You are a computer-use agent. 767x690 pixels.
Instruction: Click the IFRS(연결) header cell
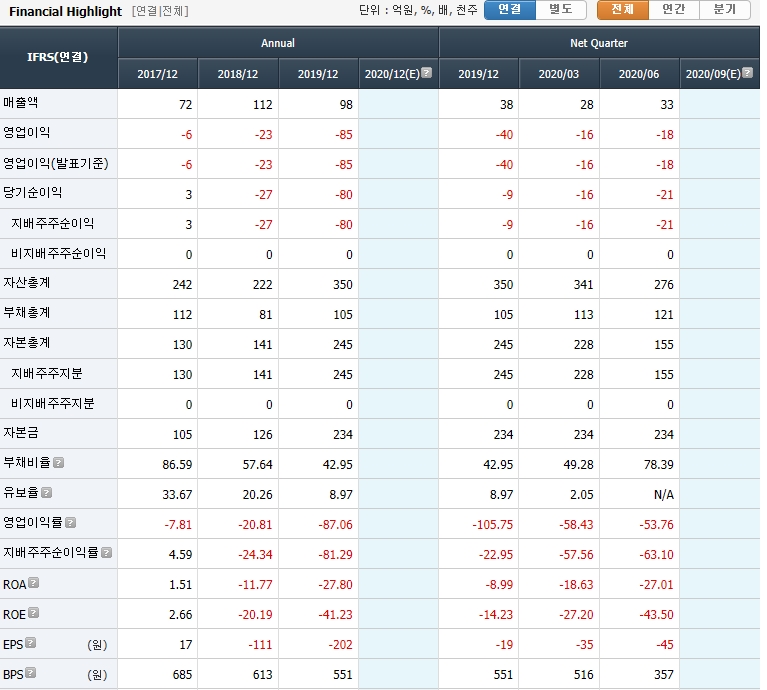[58, 58]
